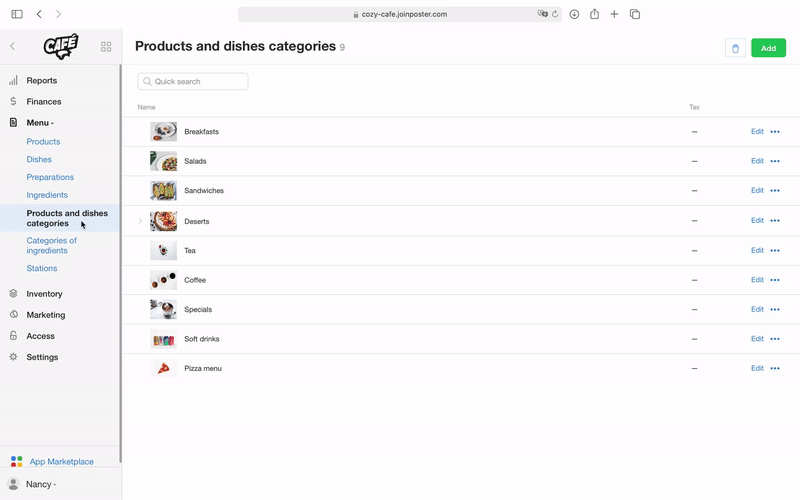This screenshot has height=500, width=800.
Task: Focus the Quick search field
Action: point(193,81)
